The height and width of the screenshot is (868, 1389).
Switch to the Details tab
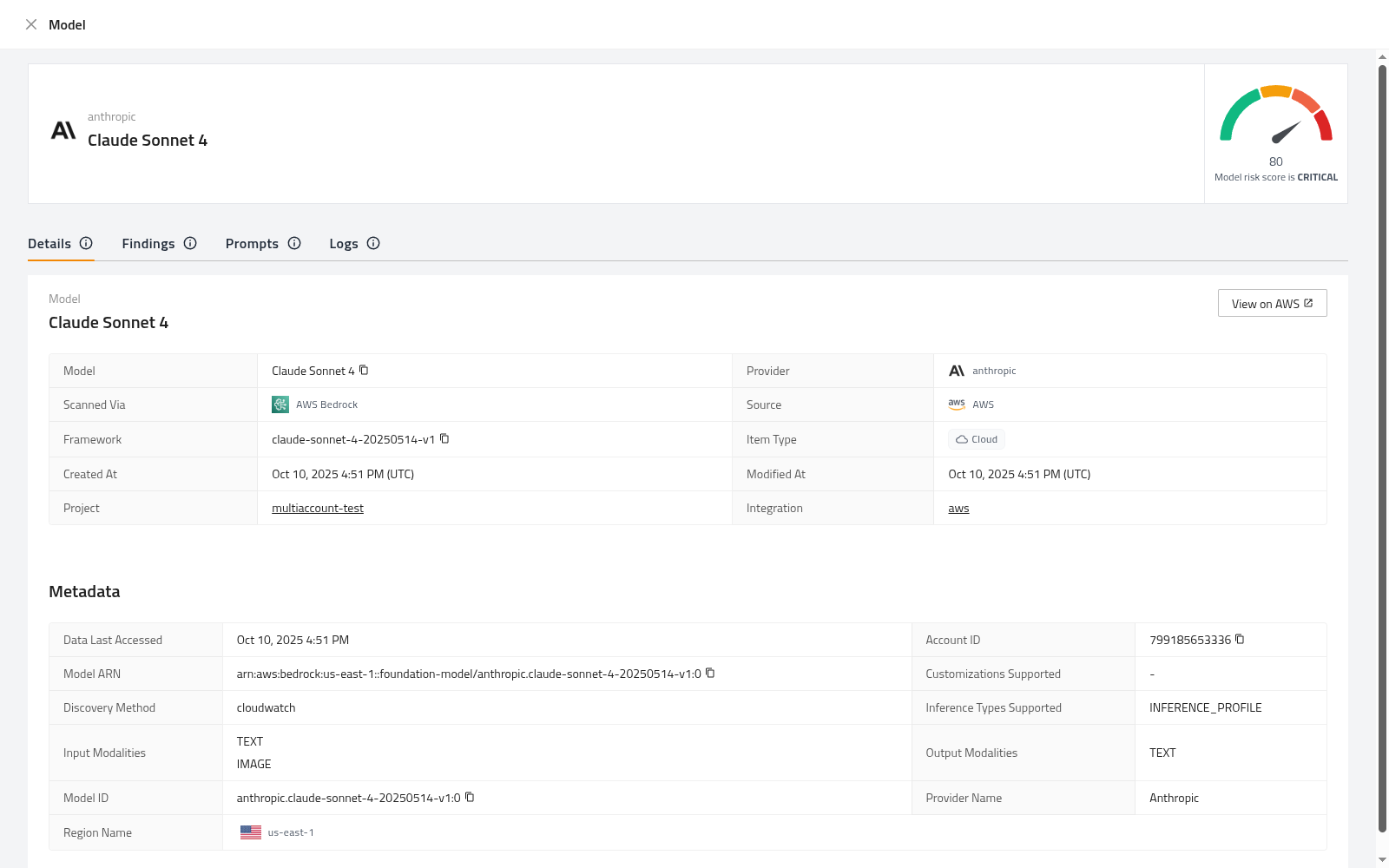pyautogui.click(x=49, y=244)
